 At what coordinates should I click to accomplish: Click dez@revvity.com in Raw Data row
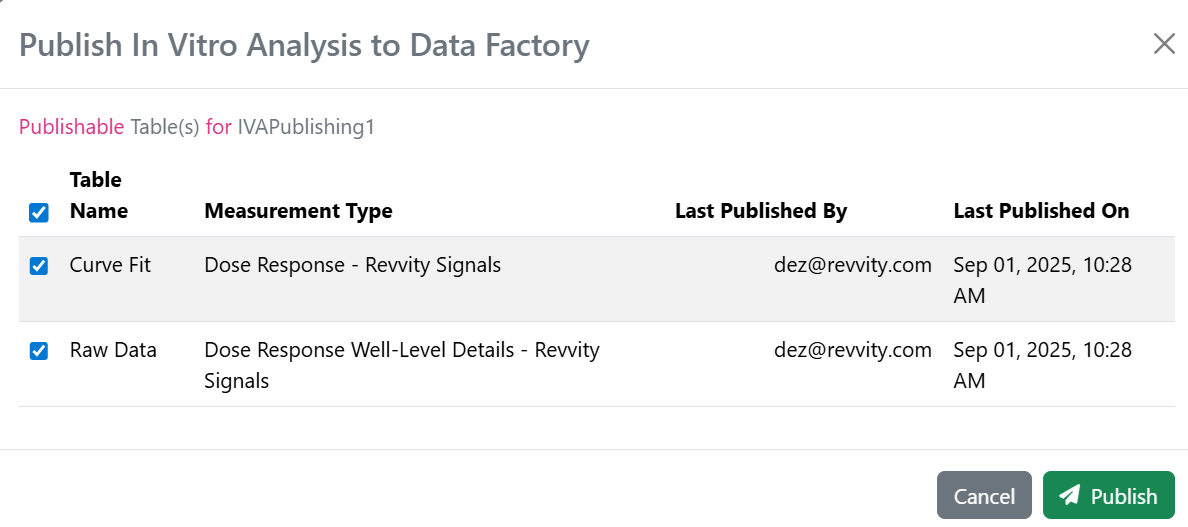point(852,350)
